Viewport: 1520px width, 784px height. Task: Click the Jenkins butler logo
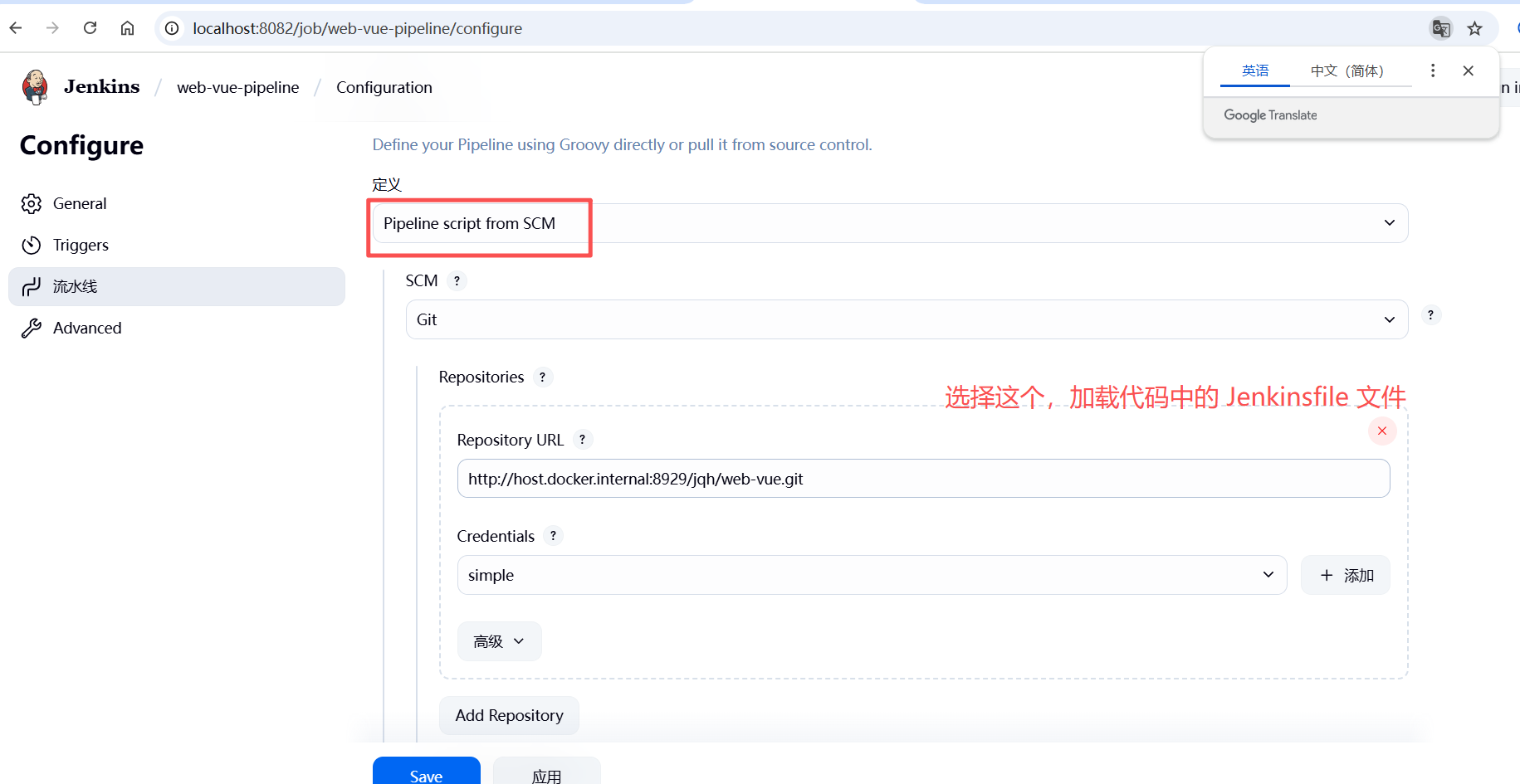[x=35, y=87]
